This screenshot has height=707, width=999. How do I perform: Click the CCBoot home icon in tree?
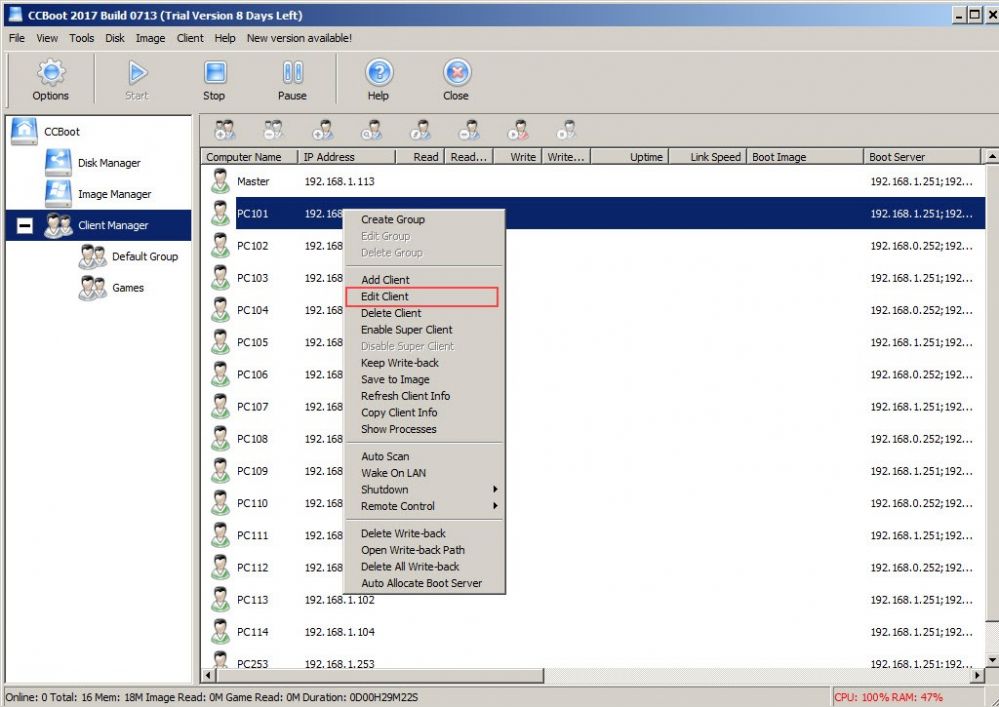[24, 131]
